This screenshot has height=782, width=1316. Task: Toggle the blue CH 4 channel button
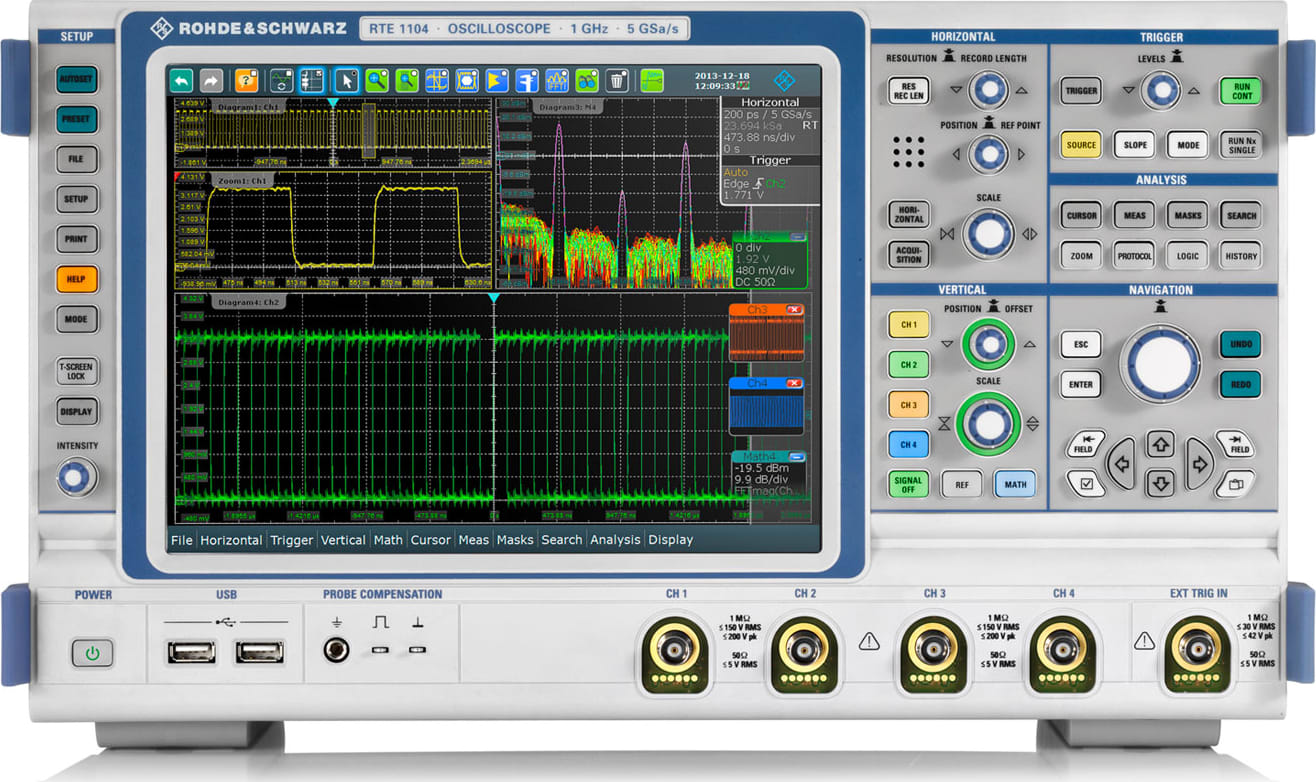pos(908,444)
